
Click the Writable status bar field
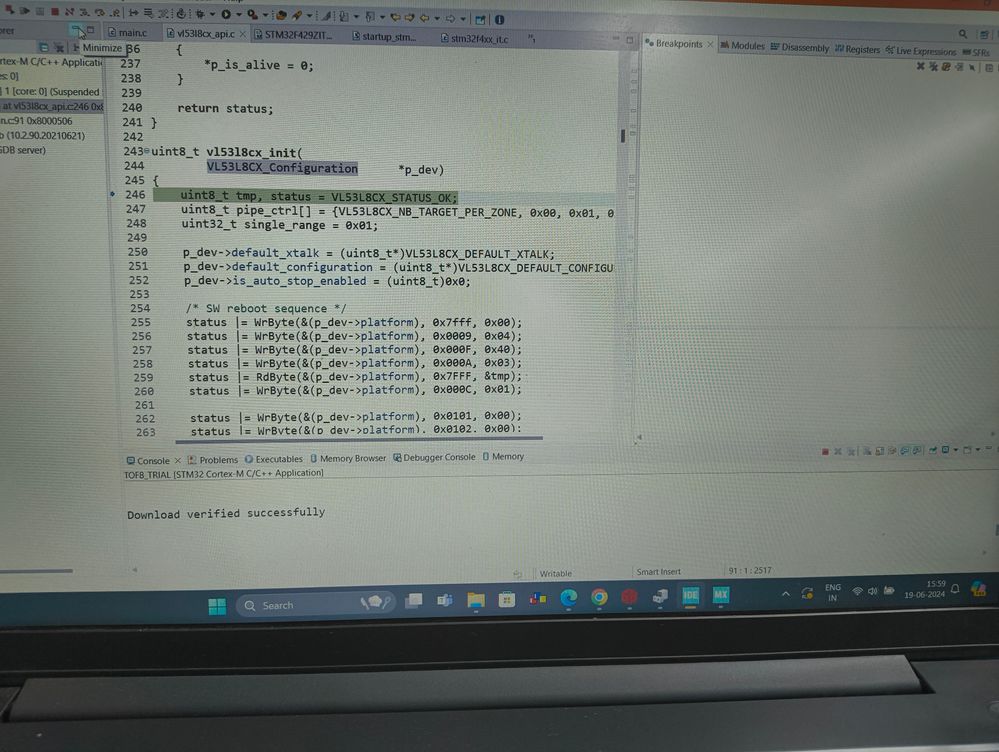tap(556, 574)
